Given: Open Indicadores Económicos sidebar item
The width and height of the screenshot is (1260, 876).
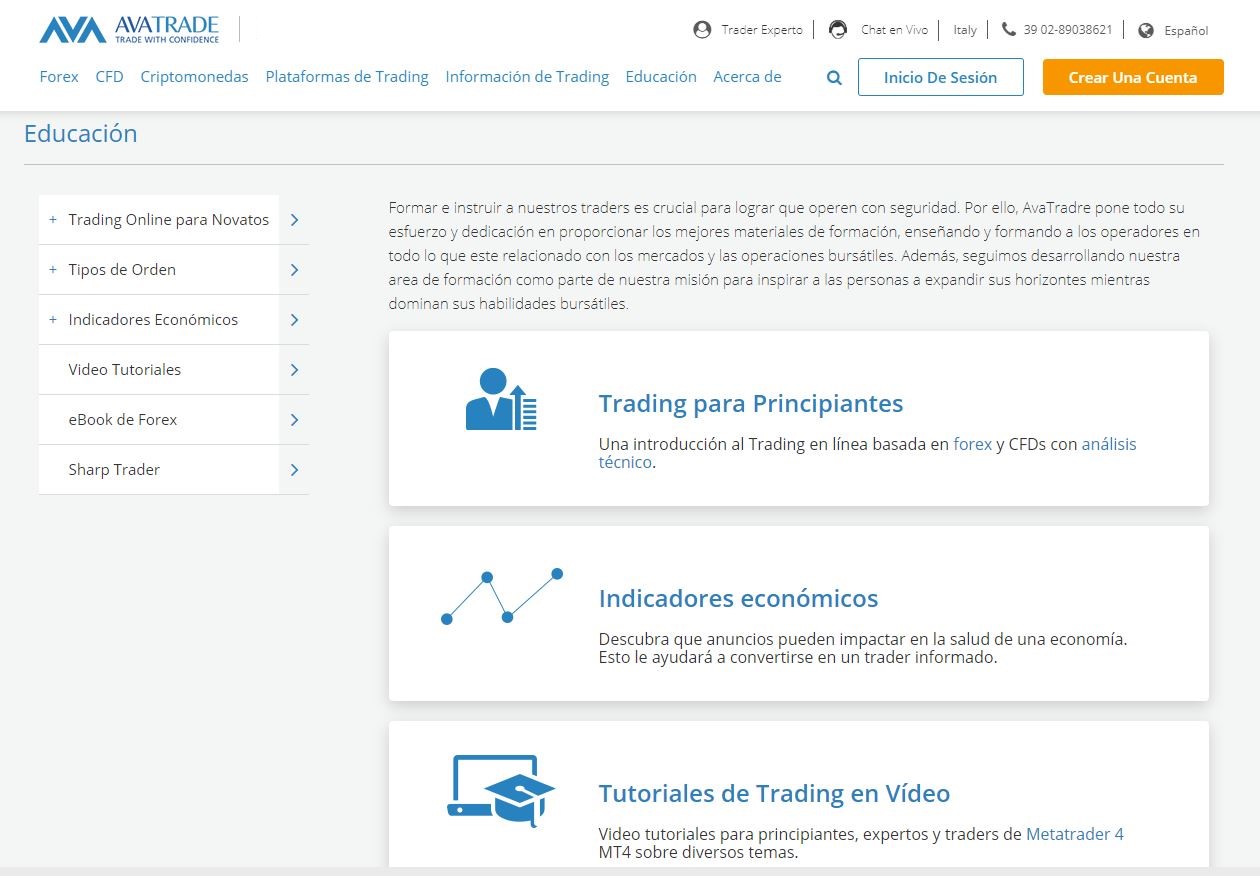Looking at the screenshot, I should [153, 320].
